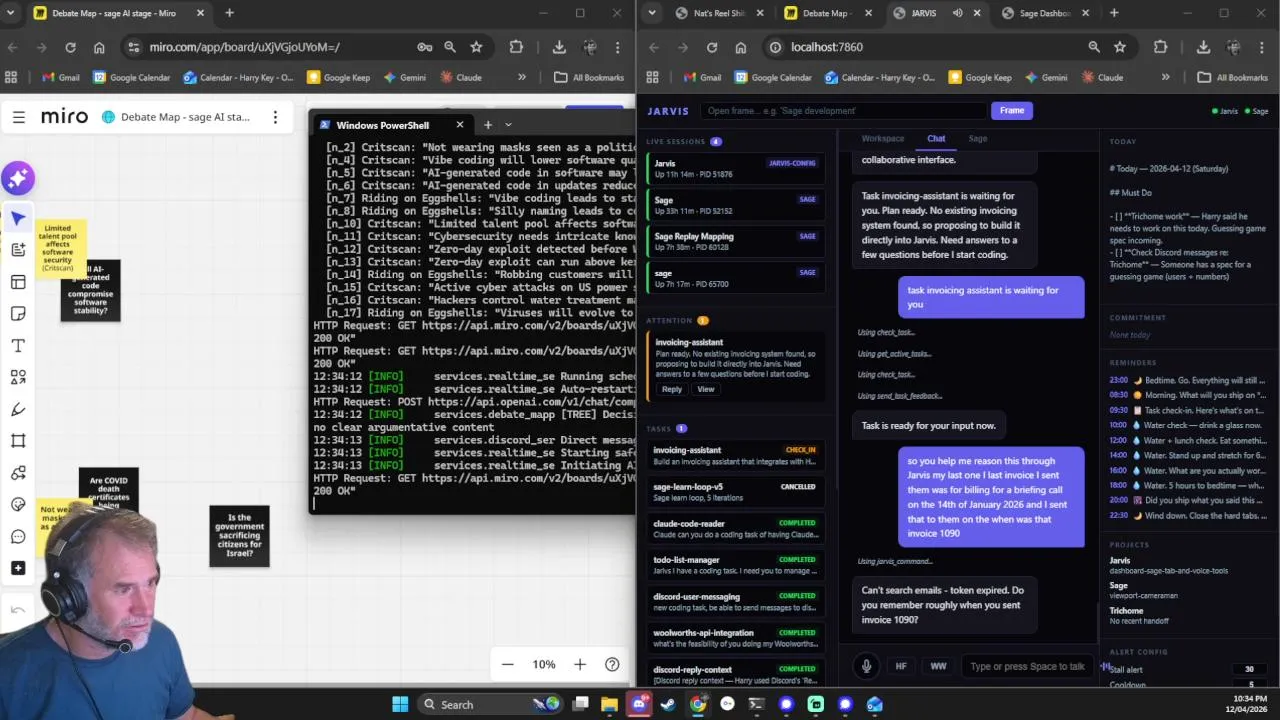
Task: Click Jarvis microphone voice input button
Action: click(x=866, y=666)
